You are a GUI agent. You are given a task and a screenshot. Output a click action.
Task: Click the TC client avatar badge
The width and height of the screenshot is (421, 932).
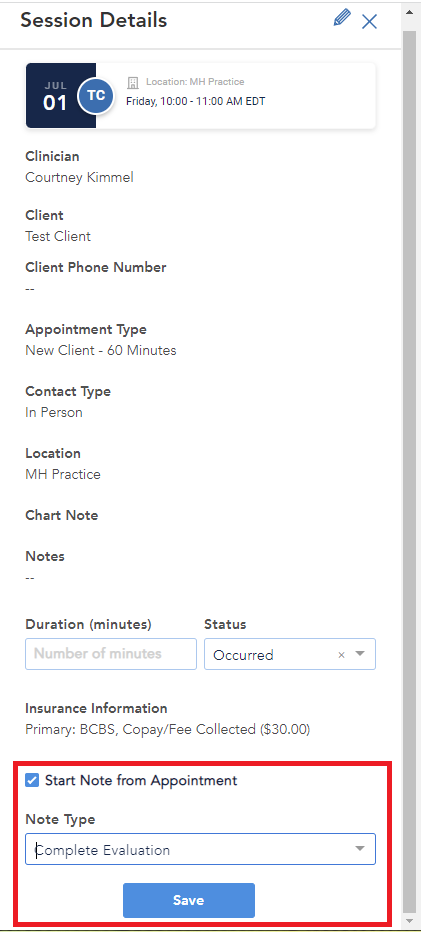point(96,96)
